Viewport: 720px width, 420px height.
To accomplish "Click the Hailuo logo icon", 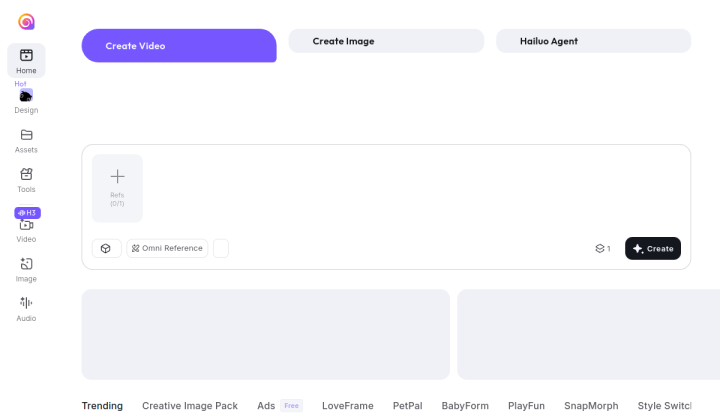I will point(26,22).
